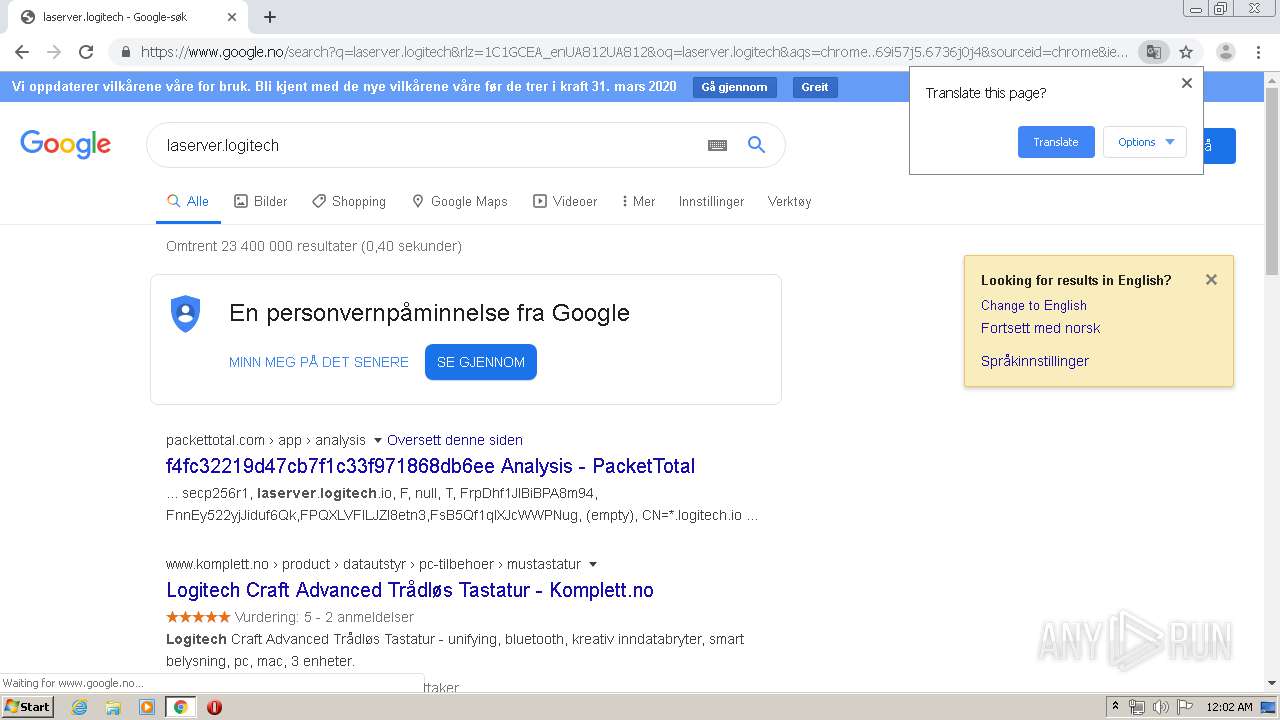Open the Options dropdown in translate popup
1280x720 pixels.
(1145, 142)
